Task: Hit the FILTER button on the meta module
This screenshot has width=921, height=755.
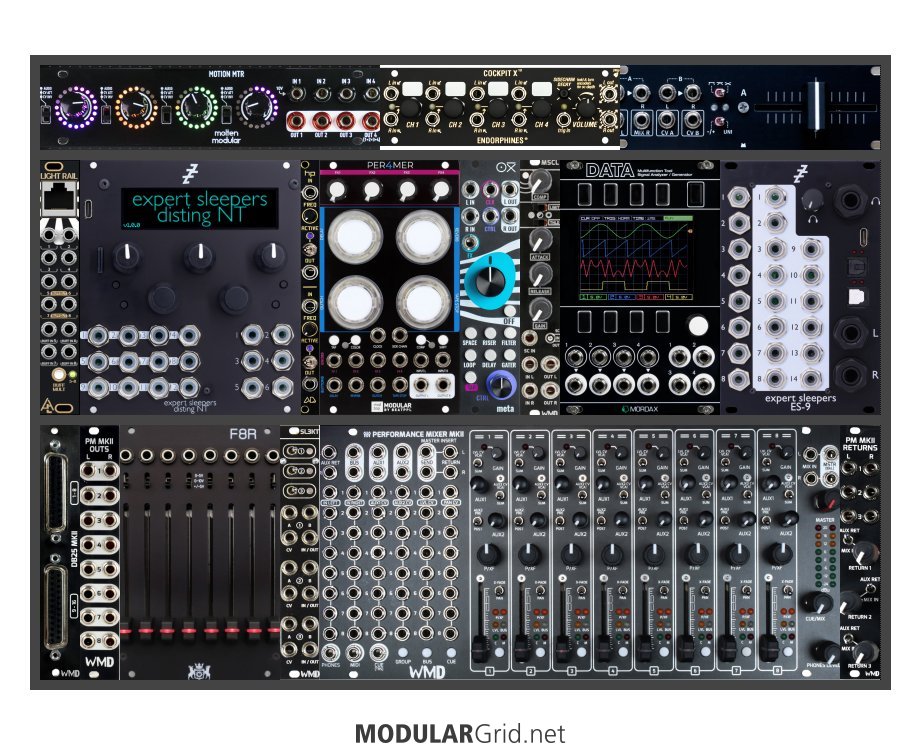Action: tap(509, 333)
